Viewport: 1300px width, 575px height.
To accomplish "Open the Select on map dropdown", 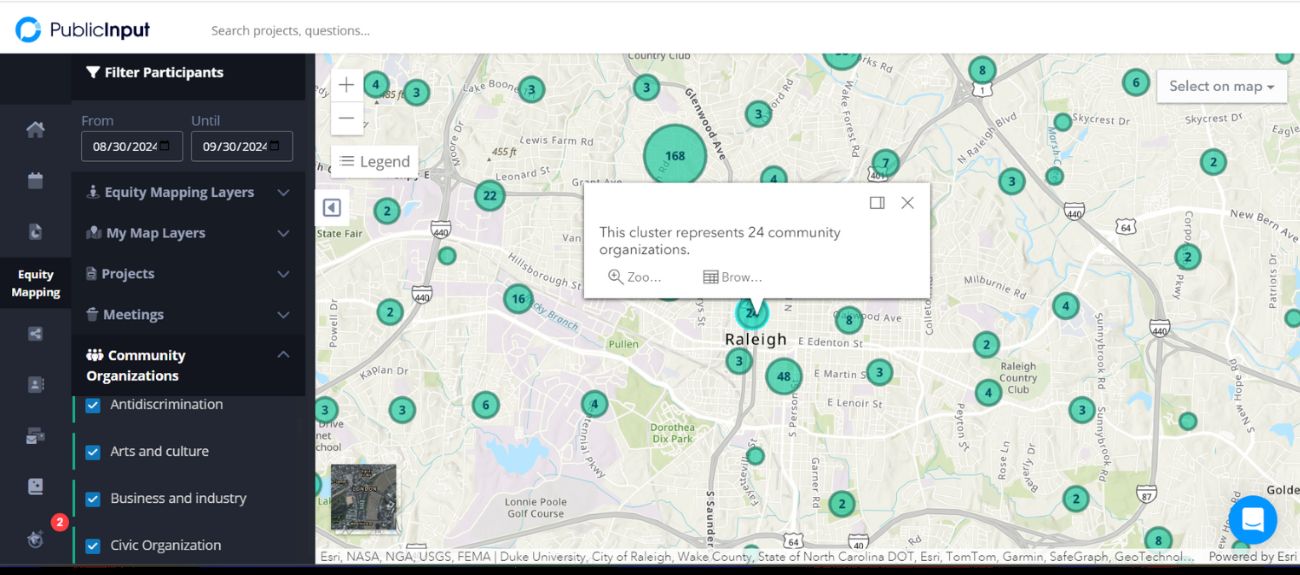I will pyautogui.click(x=1220, y=86).
